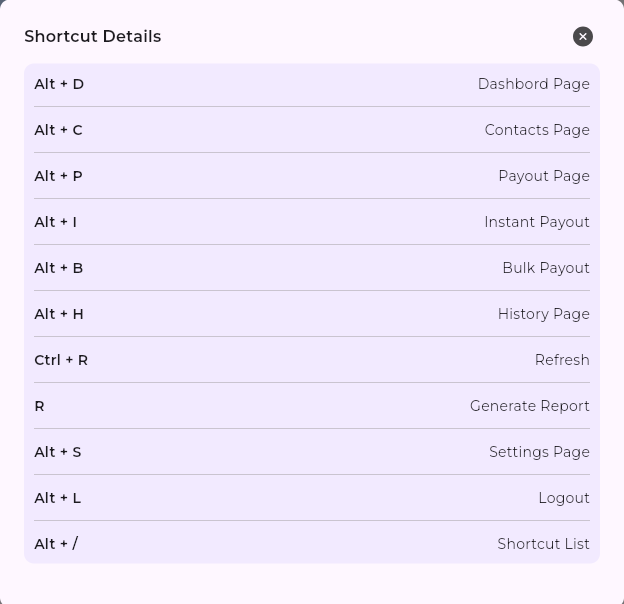Select the Instant Payout entry
The image size is (624, 604).
pyautogui.click(x=536, y=222)
